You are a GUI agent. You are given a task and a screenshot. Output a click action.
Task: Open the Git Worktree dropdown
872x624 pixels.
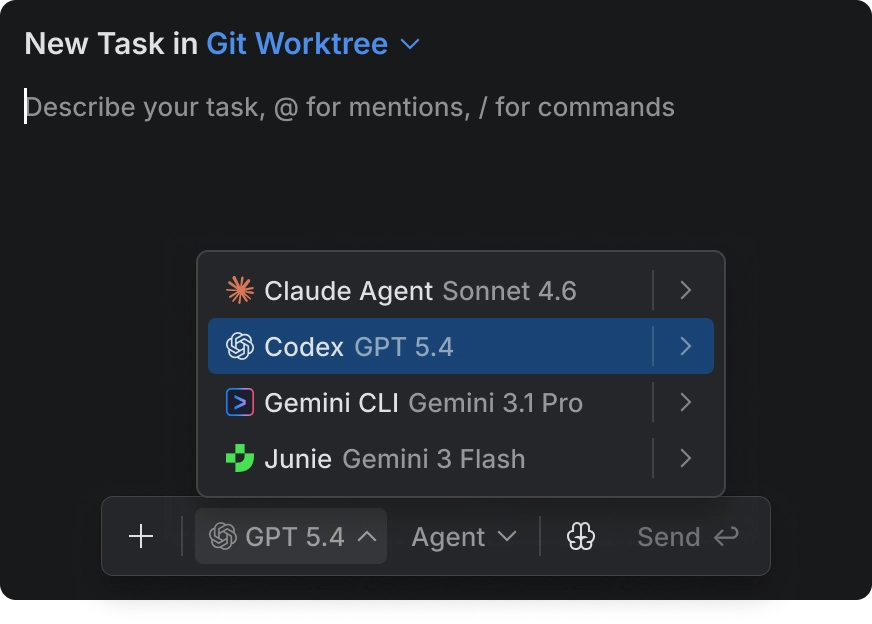[x=313, y=44]
